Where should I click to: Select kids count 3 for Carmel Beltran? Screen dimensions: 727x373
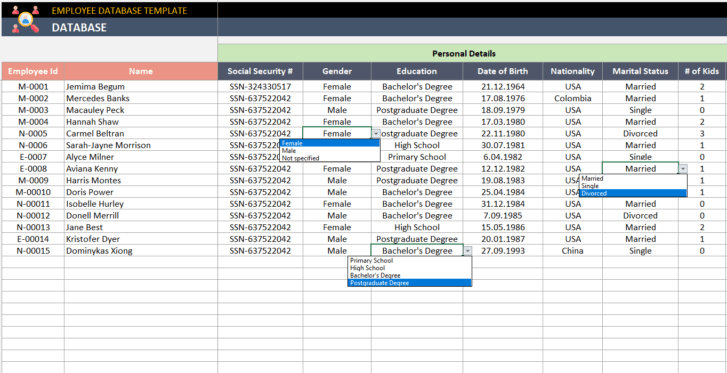tap(702, 134)
